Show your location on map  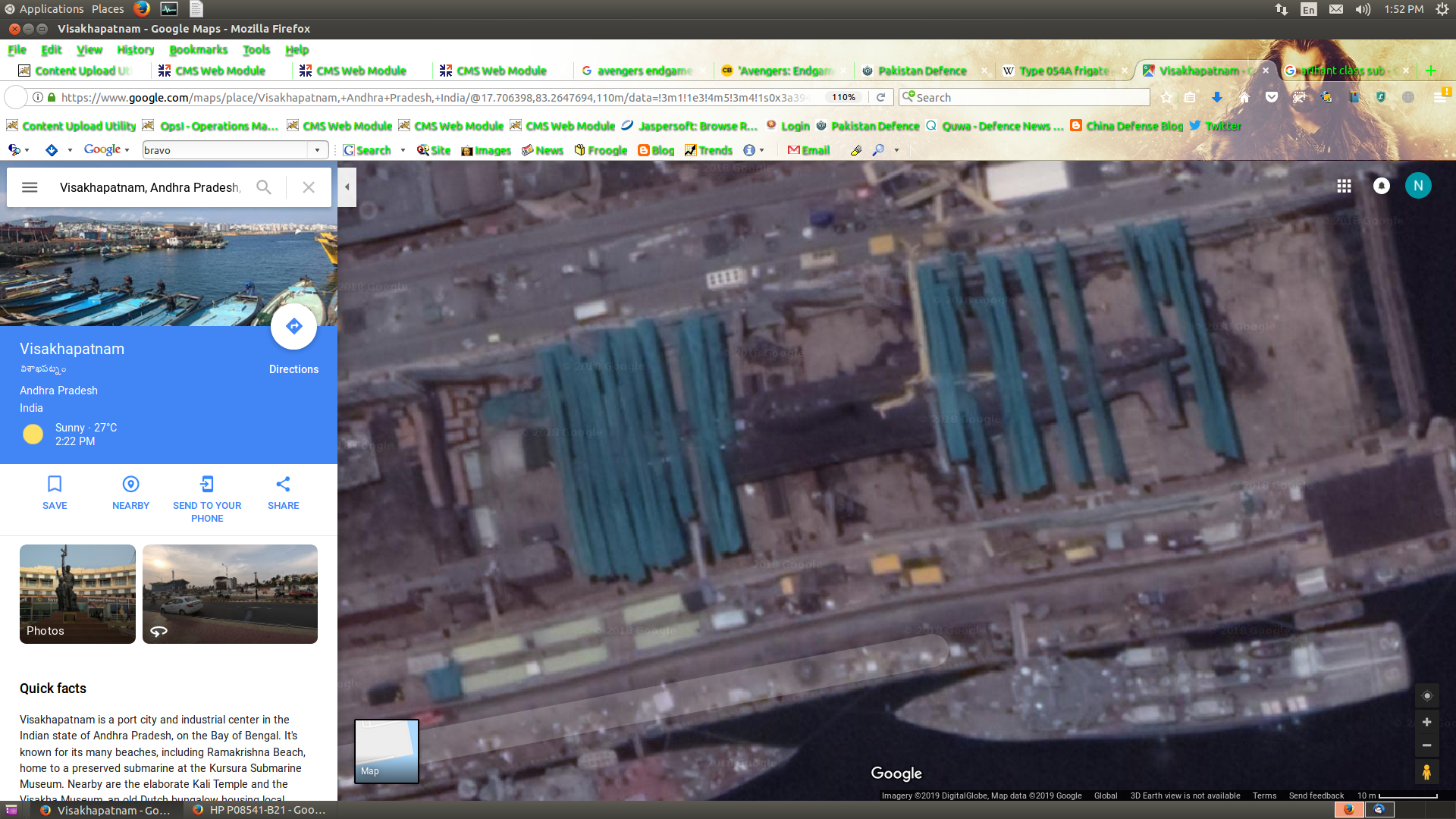1426,695
